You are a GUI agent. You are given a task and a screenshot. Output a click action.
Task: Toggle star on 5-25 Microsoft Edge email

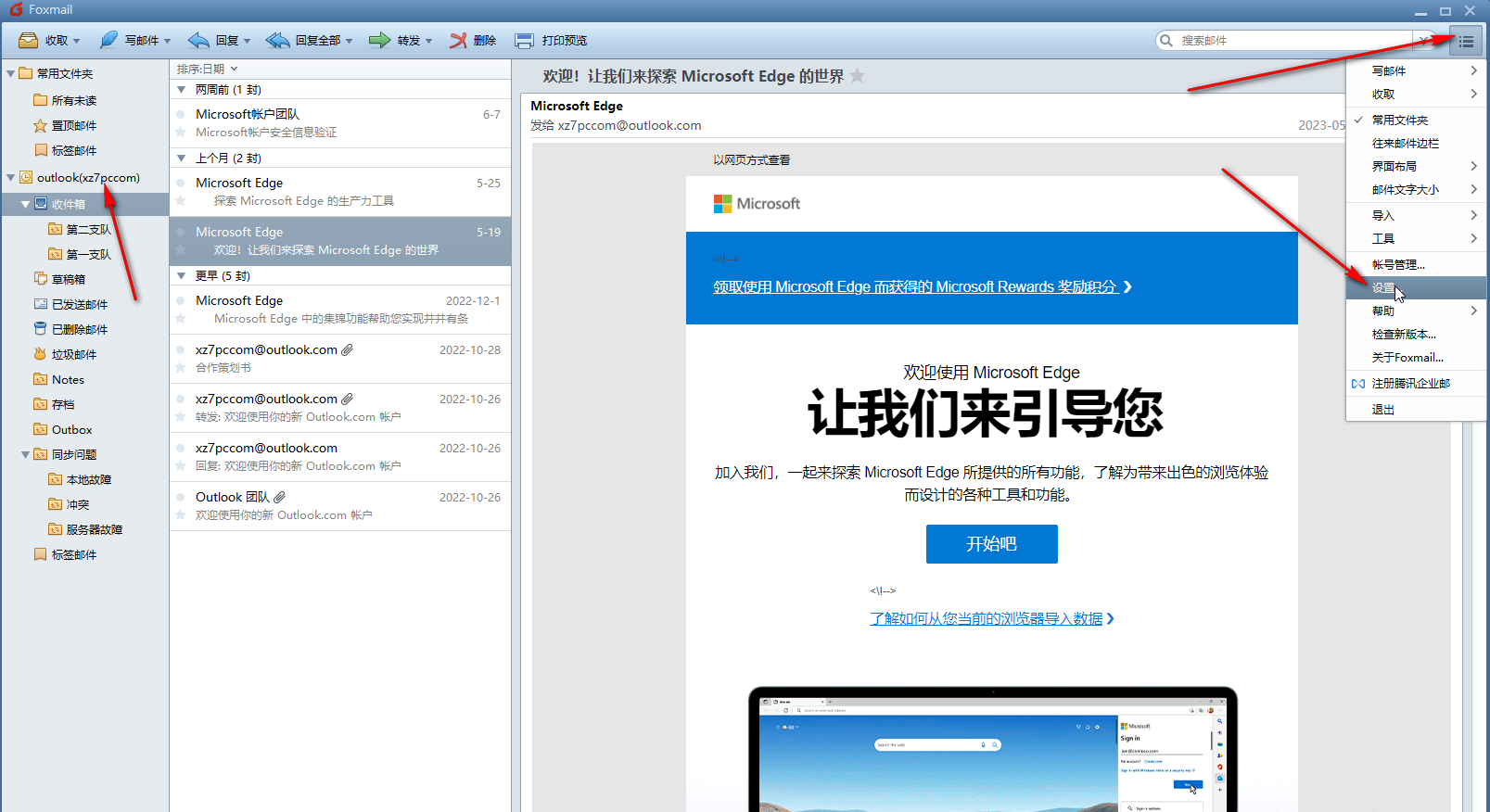click(x=181, y=200)
